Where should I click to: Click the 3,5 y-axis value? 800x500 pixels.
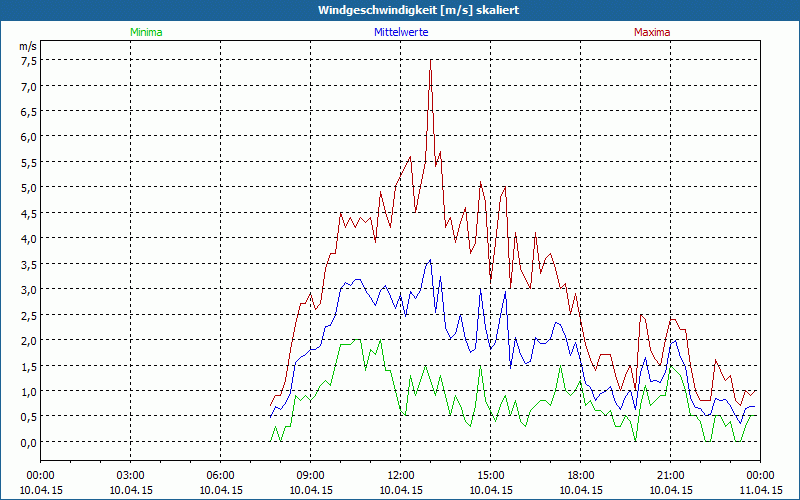click(29, 264)
